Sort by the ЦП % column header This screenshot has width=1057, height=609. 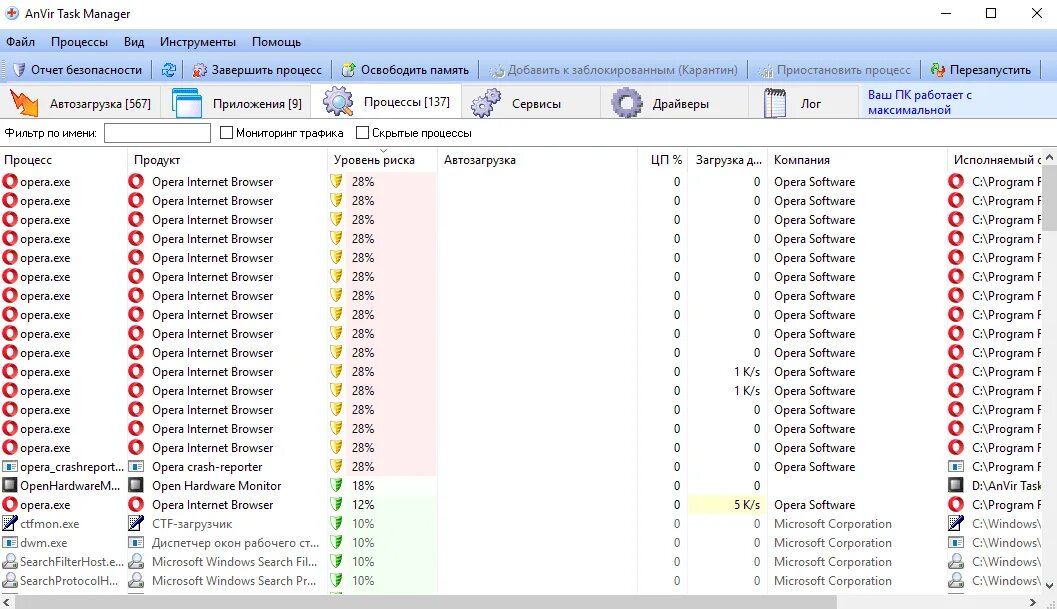pyautogui.click(x=664, y=160)
